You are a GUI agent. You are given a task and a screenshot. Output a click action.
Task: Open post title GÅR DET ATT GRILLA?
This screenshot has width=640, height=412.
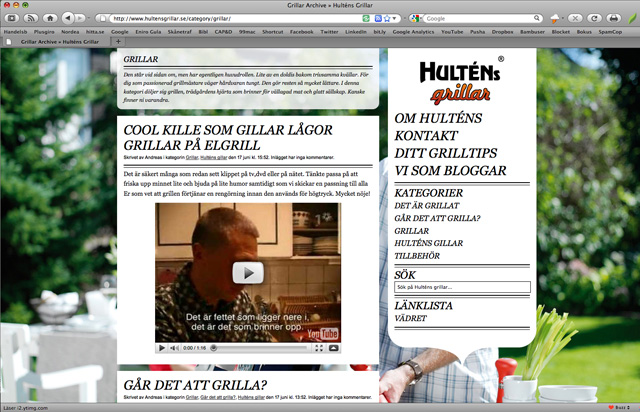(x=195, y=385)
